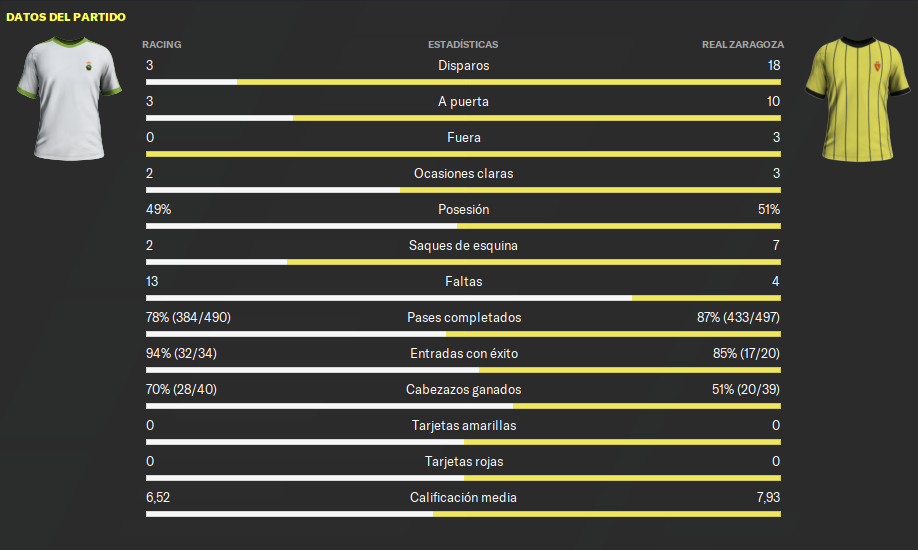Click the Tarjetas amarillas label

coord(464,425)
